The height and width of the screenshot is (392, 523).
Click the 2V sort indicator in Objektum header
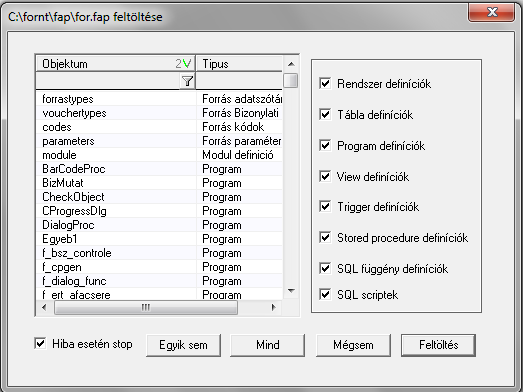click(183, 63)
